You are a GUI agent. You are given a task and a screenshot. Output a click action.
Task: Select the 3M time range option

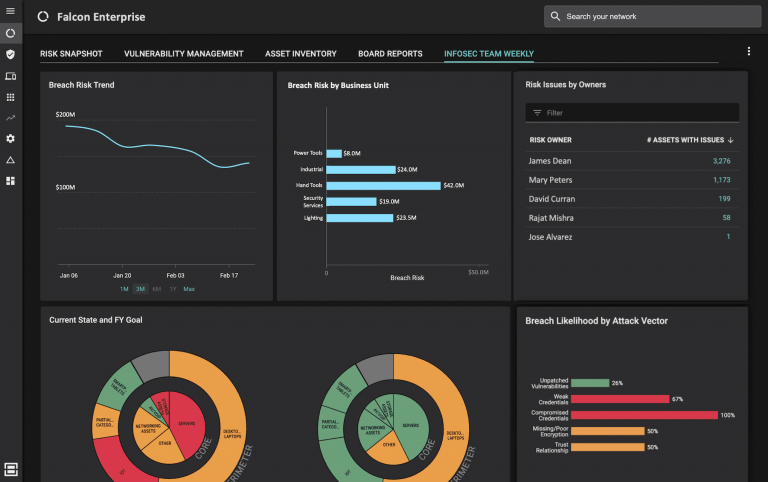point(140,289)
